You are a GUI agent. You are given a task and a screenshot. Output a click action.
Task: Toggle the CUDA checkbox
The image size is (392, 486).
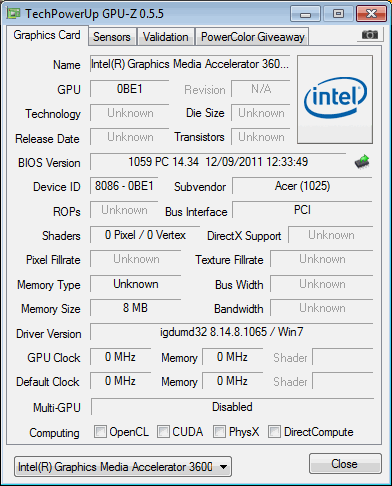pyautogui.click(x=163, y=431)
